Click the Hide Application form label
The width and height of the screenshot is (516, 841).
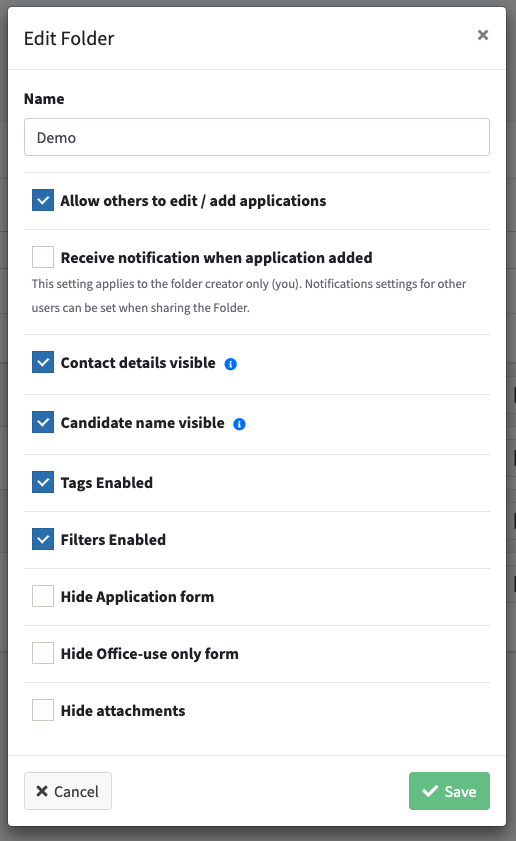coord(137,597)
